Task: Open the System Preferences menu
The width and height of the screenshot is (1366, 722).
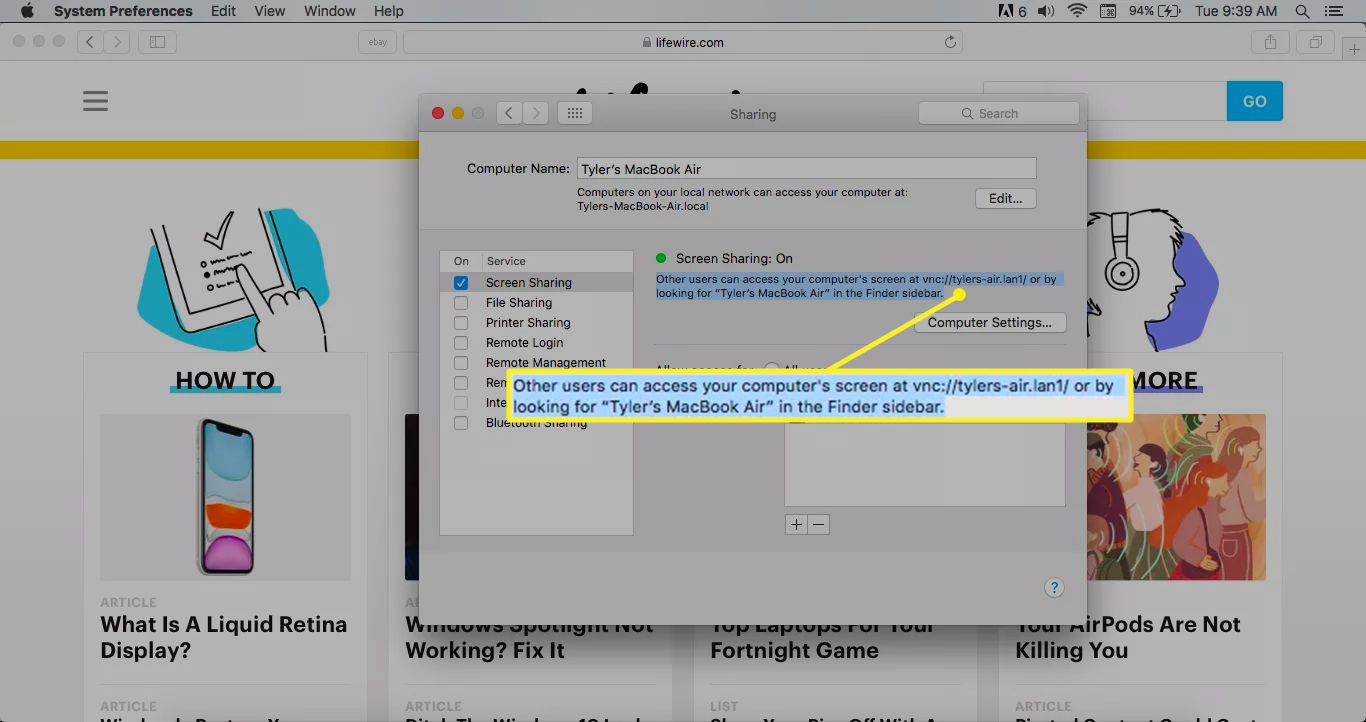Action: click(123, 11)
